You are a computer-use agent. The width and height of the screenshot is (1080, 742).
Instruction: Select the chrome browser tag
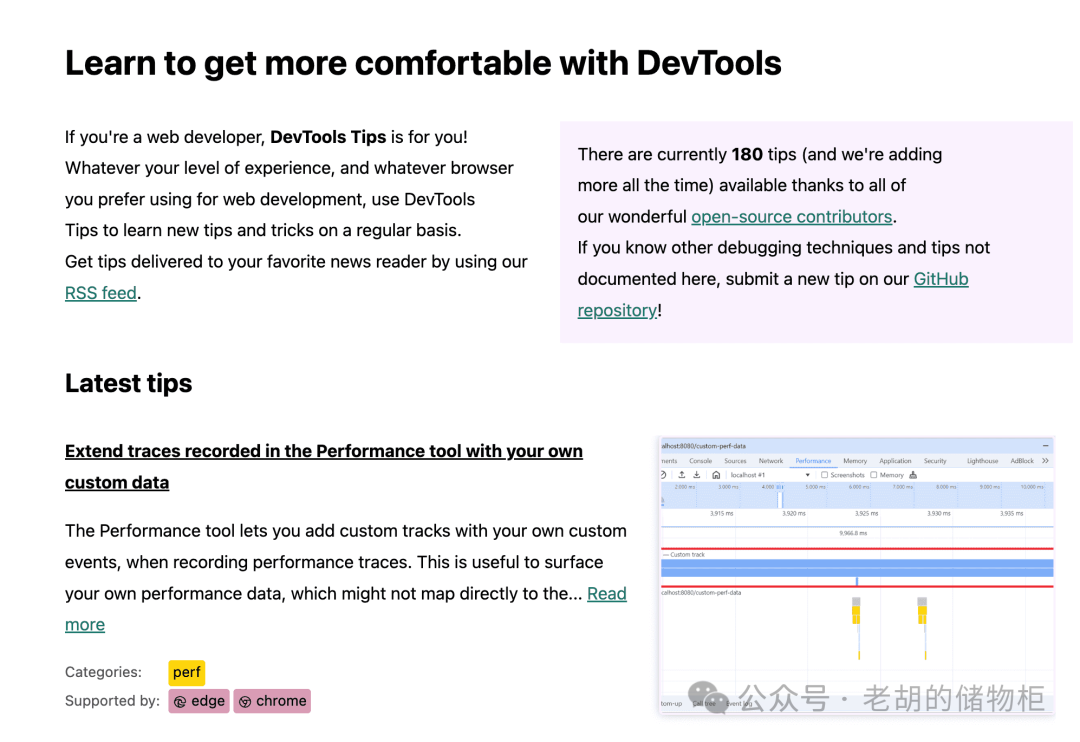272,701
